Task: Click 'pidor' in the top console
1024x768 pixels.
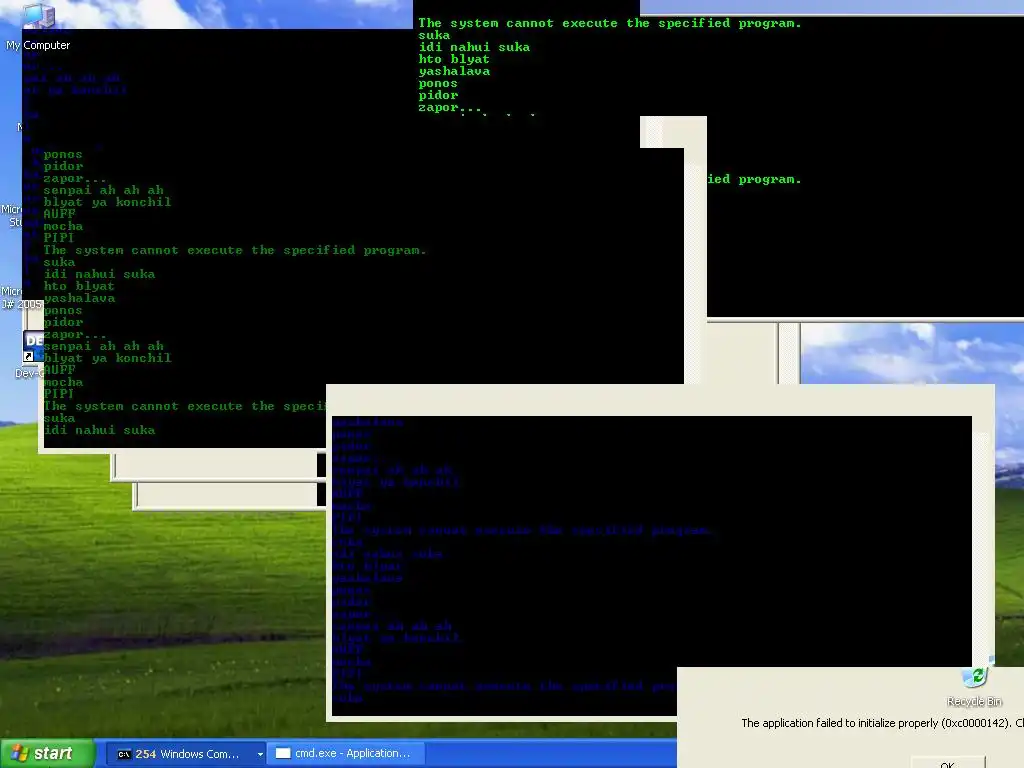Action: [x=438, y=95]
